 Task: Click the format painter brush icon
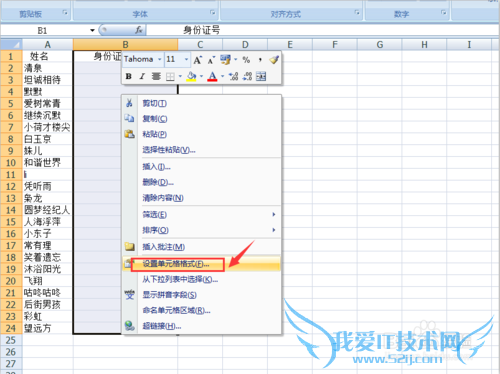coord(274,60)
